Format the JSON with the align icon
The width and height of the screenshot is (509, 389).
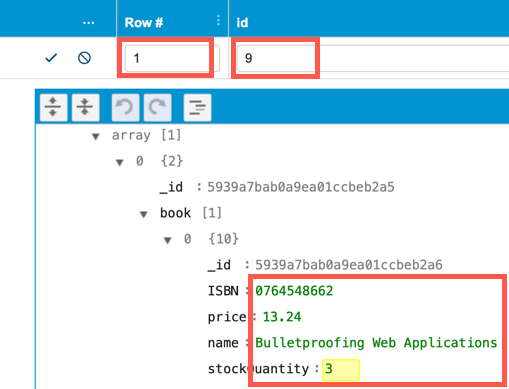[197, 107]
